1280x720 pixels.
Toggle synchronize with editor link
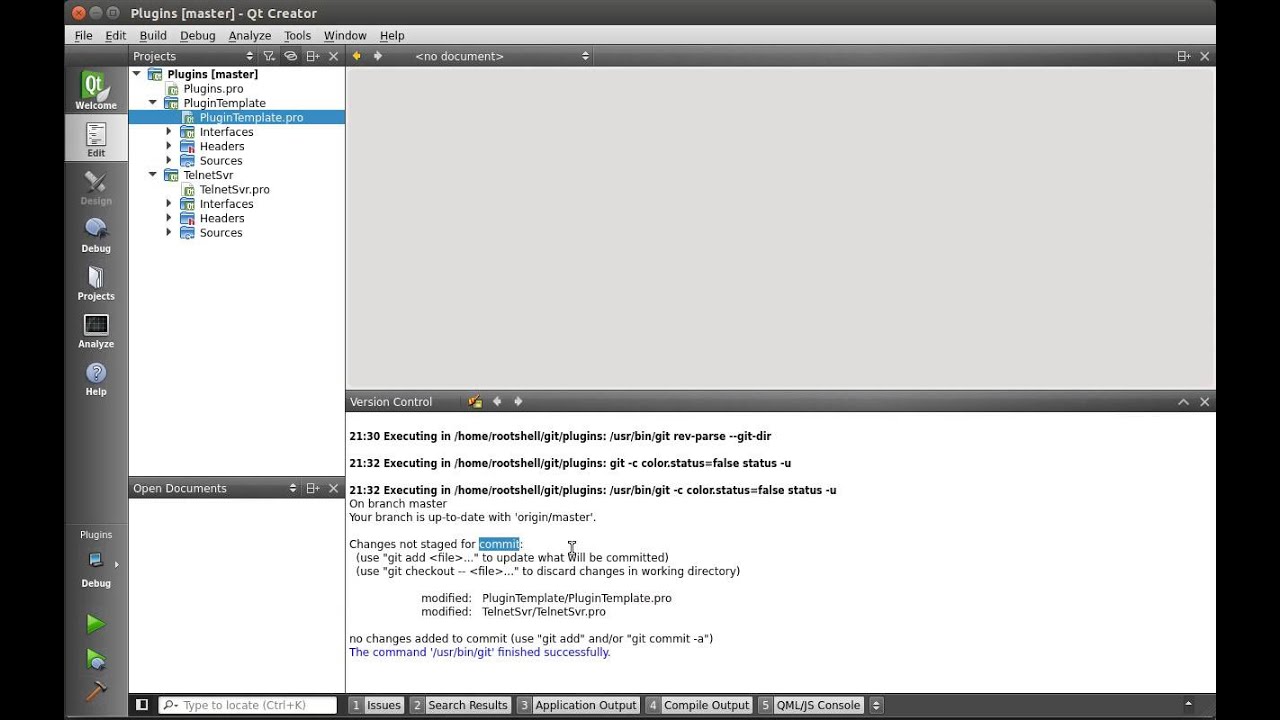(x=290, y=56)
